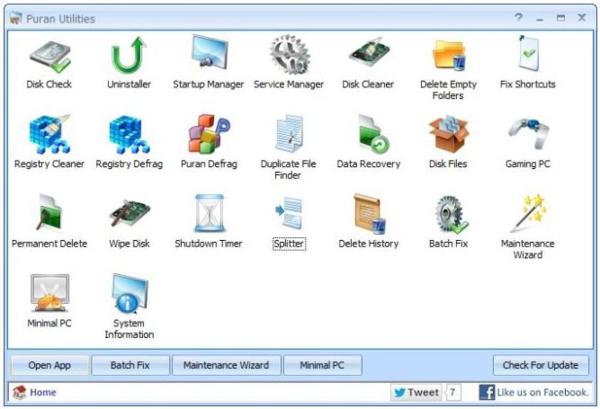This screenshot has width=600, height=409.
Task: Open the Data Recovery icon
Action: pos(373,134)
